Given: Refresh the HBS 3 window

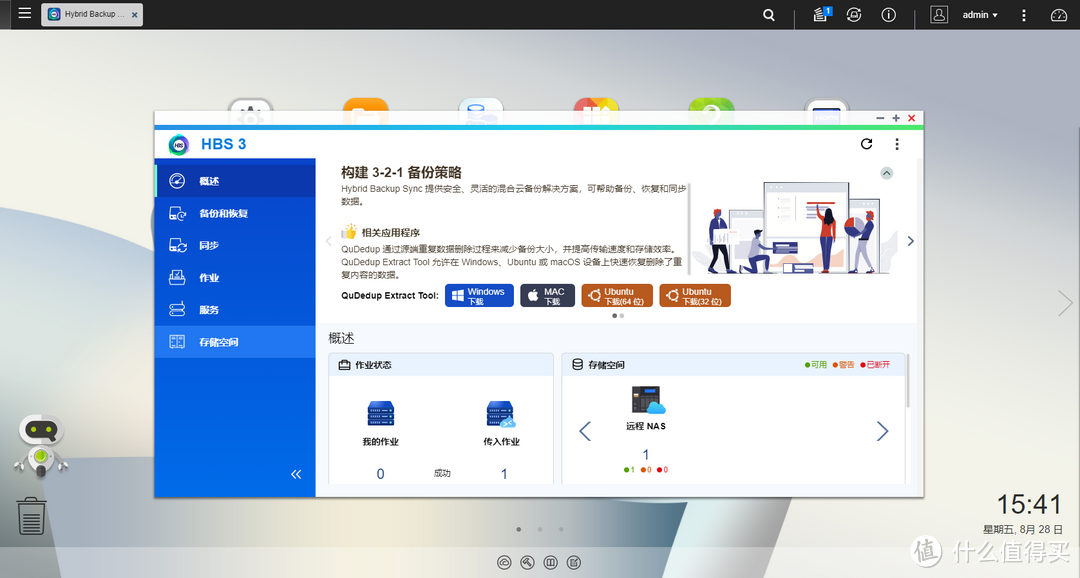Looking at the screenshot, I should pos(866,144).
